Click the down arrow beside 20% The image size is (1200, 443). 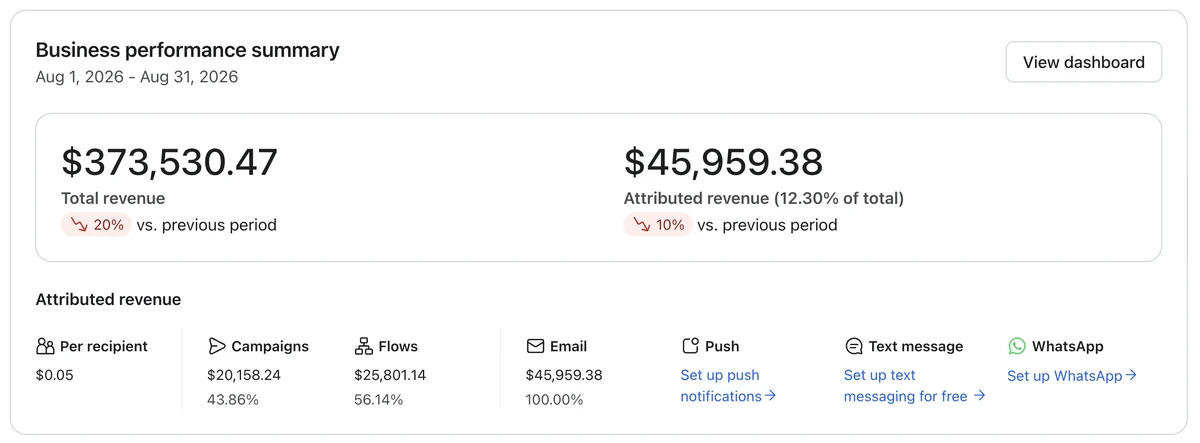tap(79, 225)
